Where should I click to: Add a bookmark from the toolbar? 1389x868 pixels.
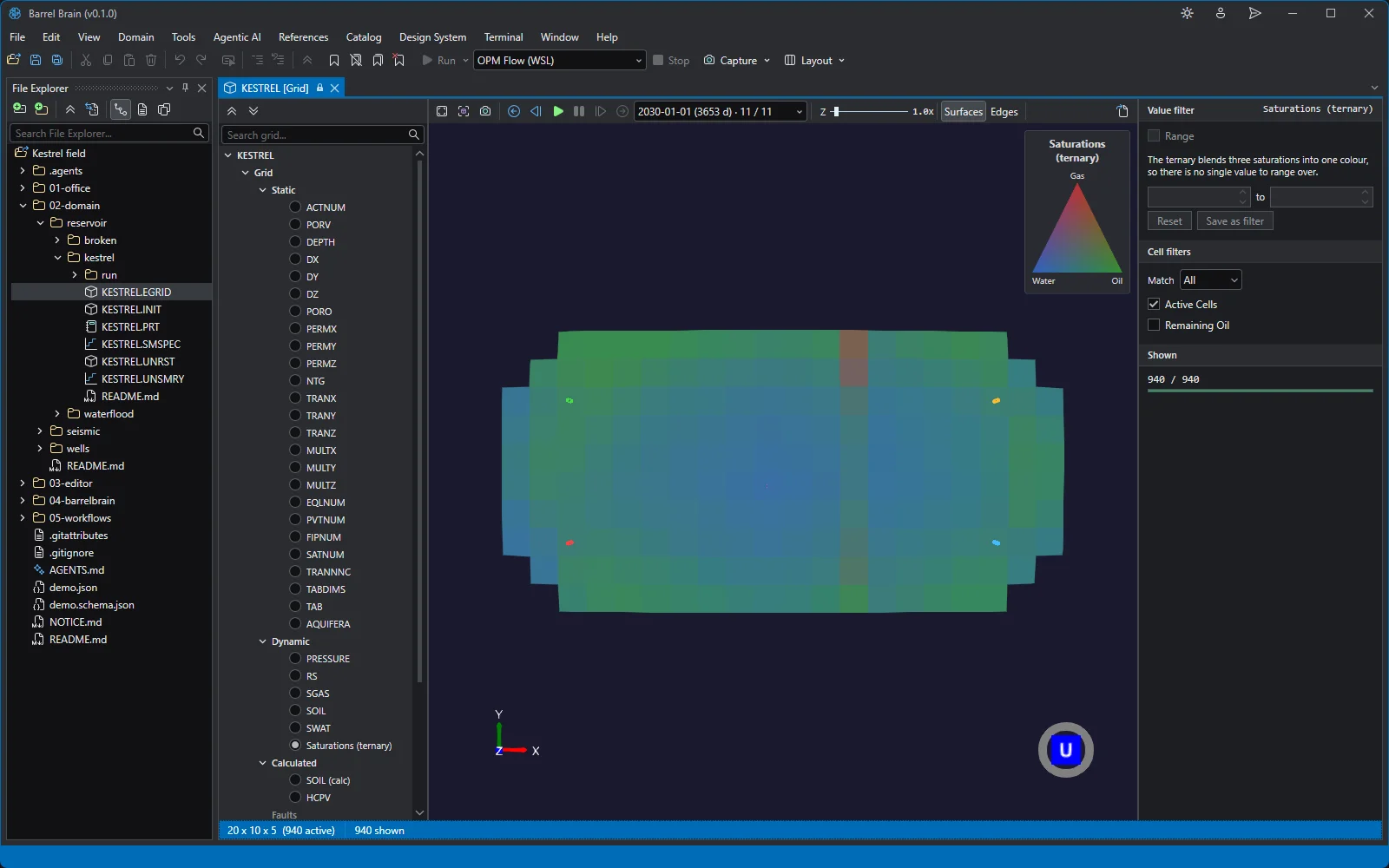point(334,60)
